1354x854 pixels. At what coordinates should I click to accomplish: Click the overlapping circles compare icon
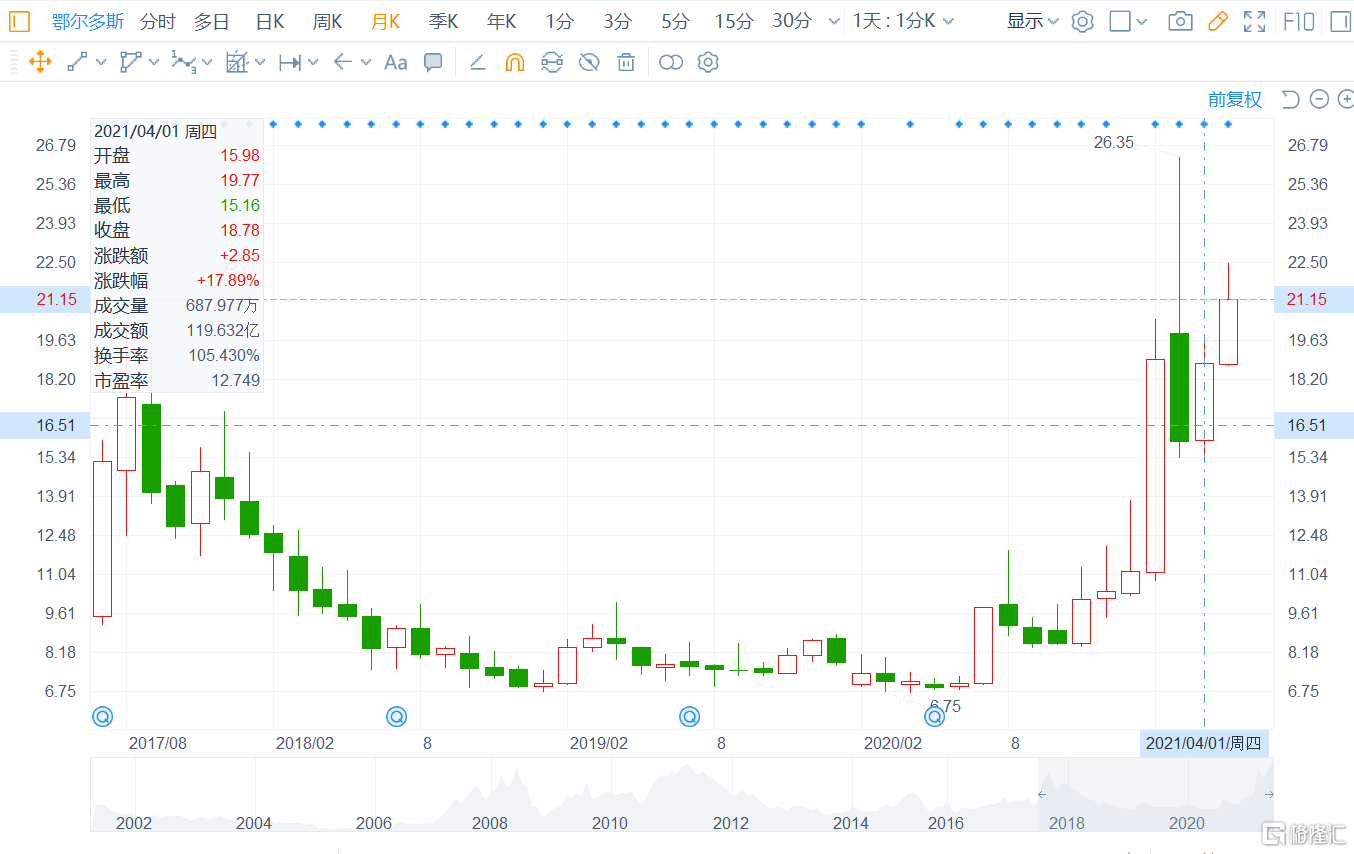tap(671, 62)
